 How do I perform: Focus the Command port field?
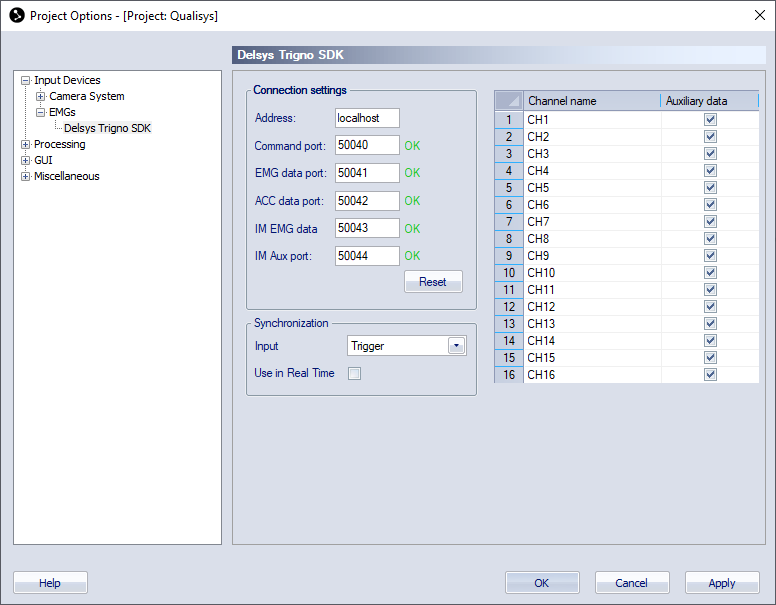tap(367, 146)
